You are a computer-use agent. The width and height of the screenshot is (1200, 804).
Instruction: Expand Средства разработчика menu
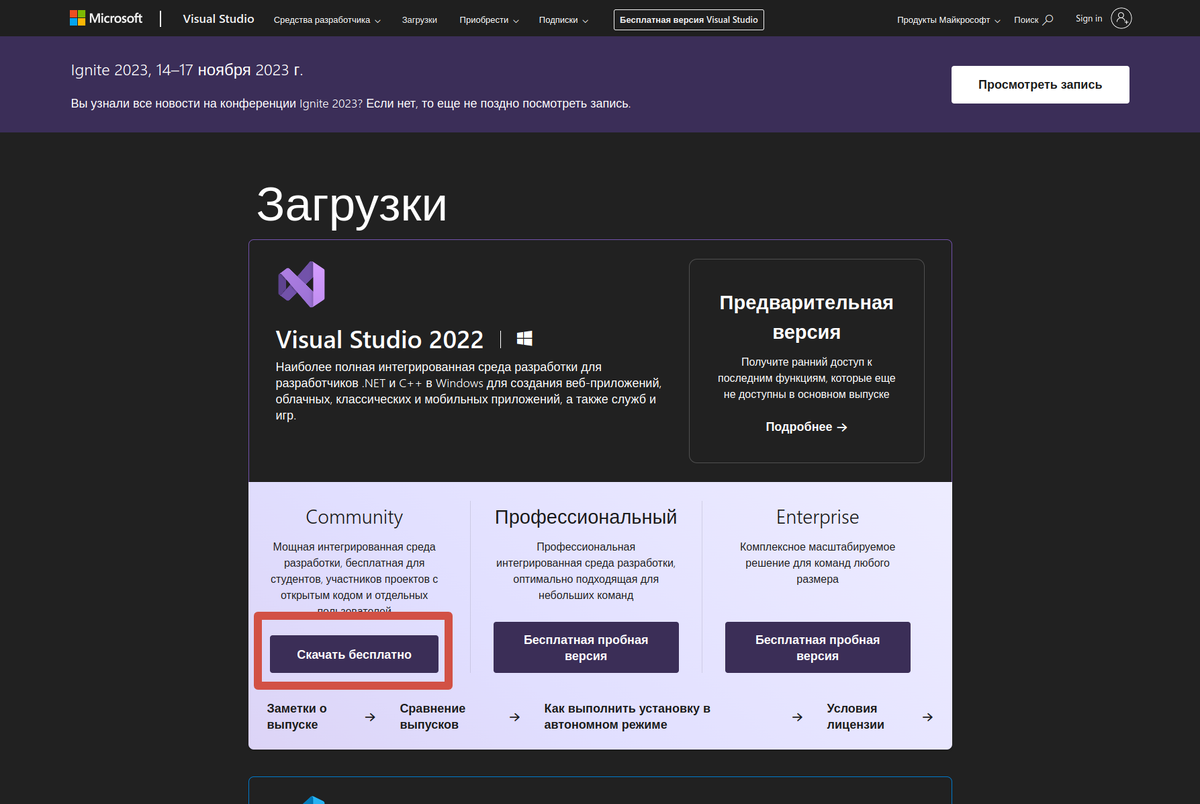[x=327, y=19]
